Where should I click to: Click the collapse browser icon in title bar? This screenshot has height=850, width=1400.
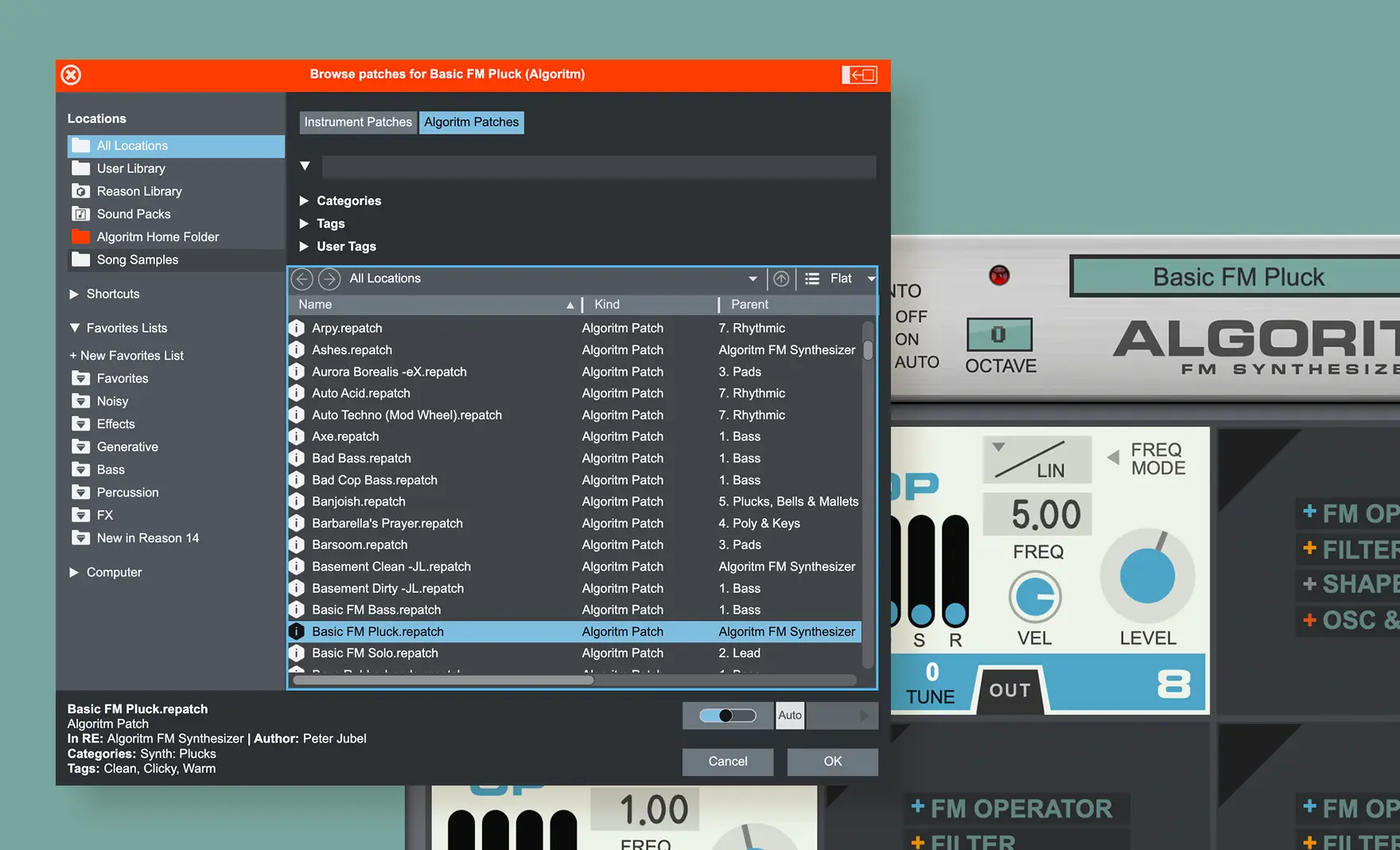pos(859,75)
